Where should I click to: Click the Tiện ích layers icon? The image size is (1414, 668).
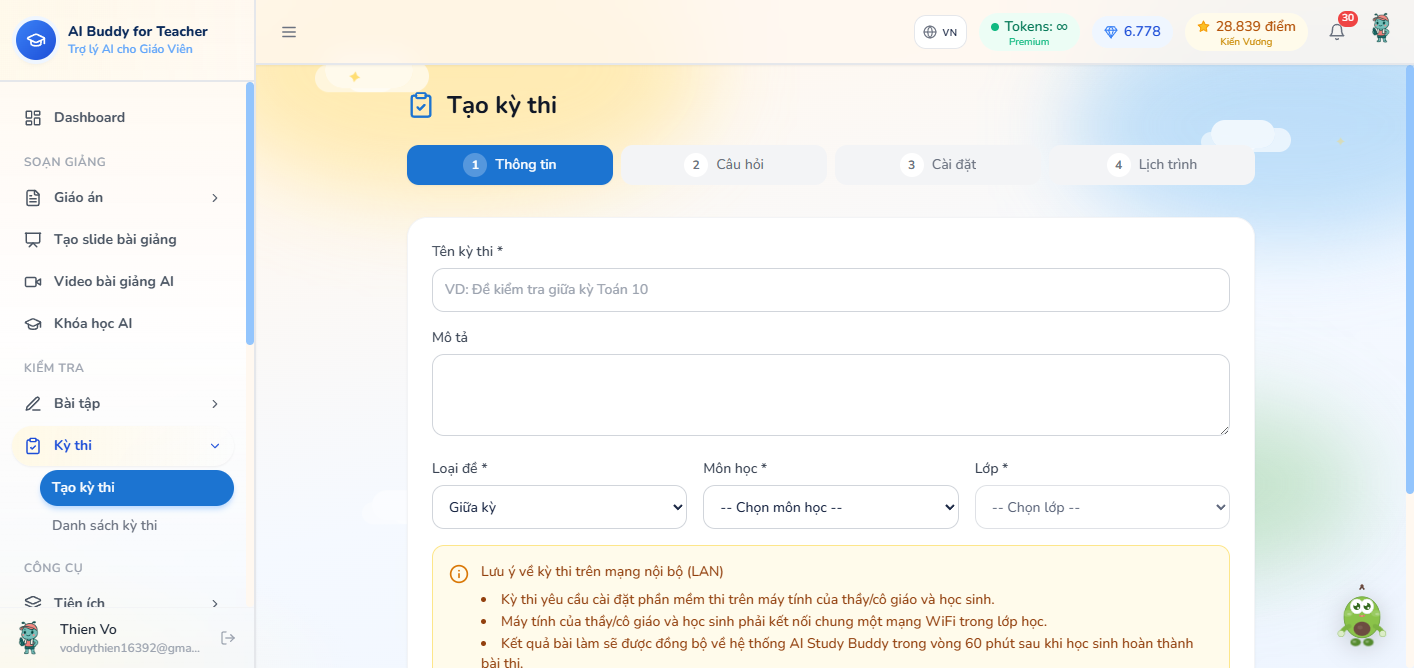tap(33, 603)
